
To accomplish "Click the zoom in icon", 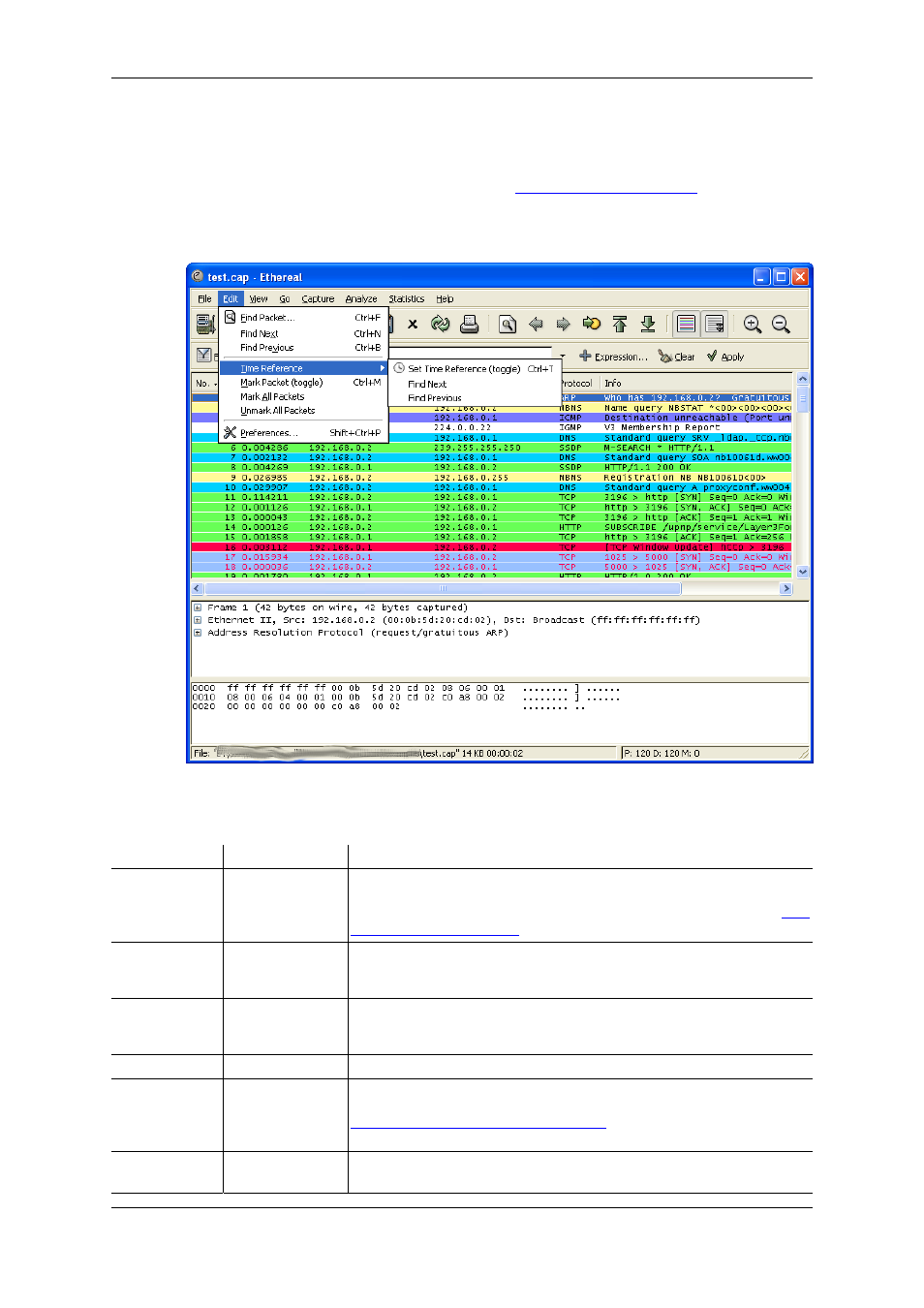I will 753,325.
